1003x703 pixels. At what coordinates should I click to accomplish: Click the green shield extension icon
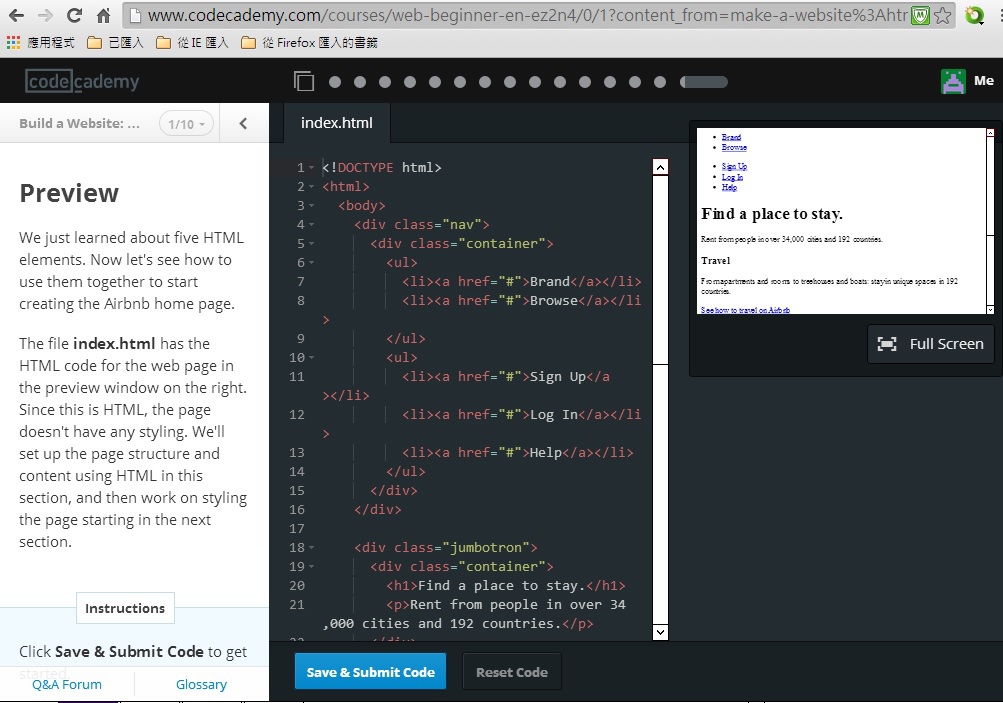point(920,15)
